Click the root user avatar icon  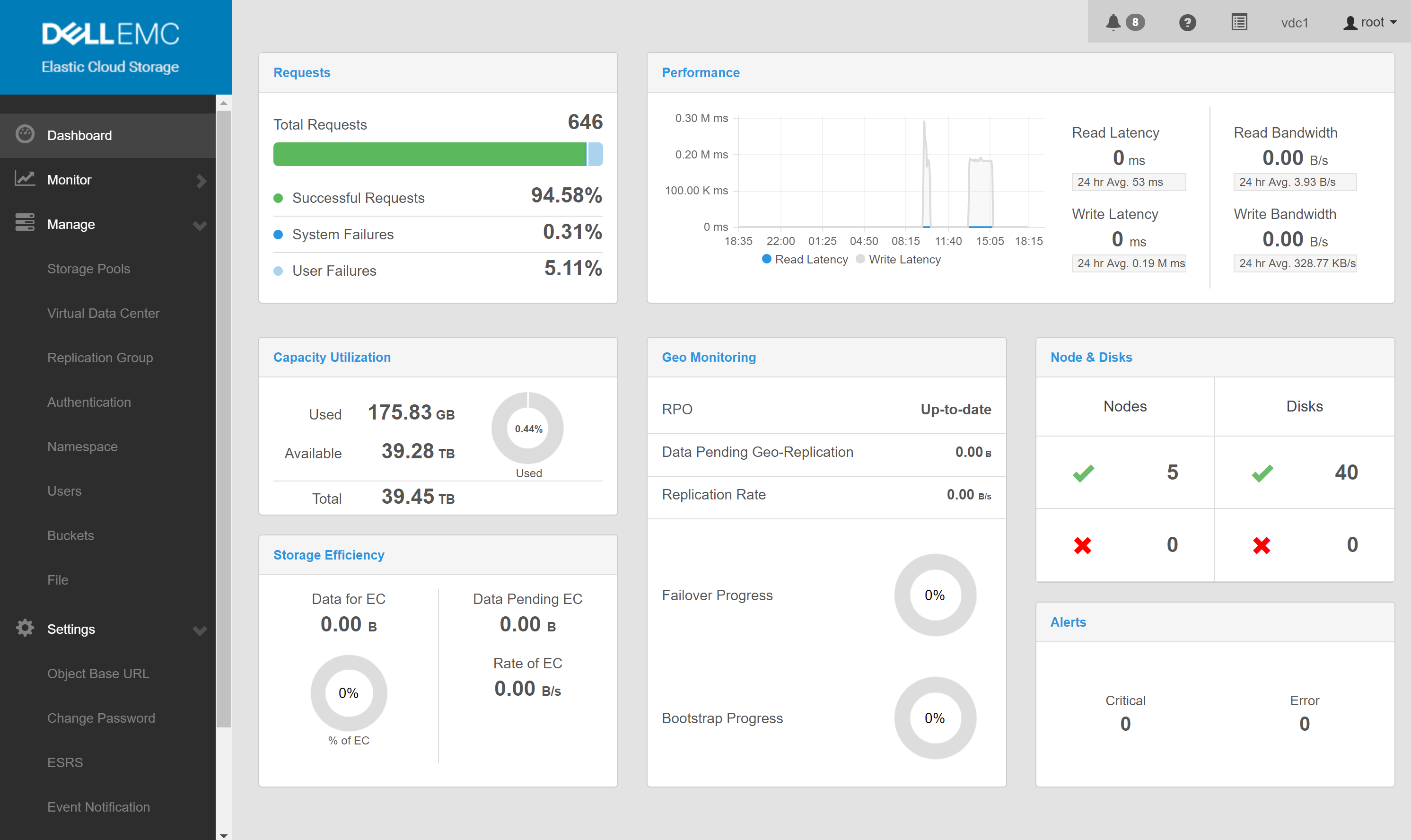pyautogui.click(x=1350, y=23)
